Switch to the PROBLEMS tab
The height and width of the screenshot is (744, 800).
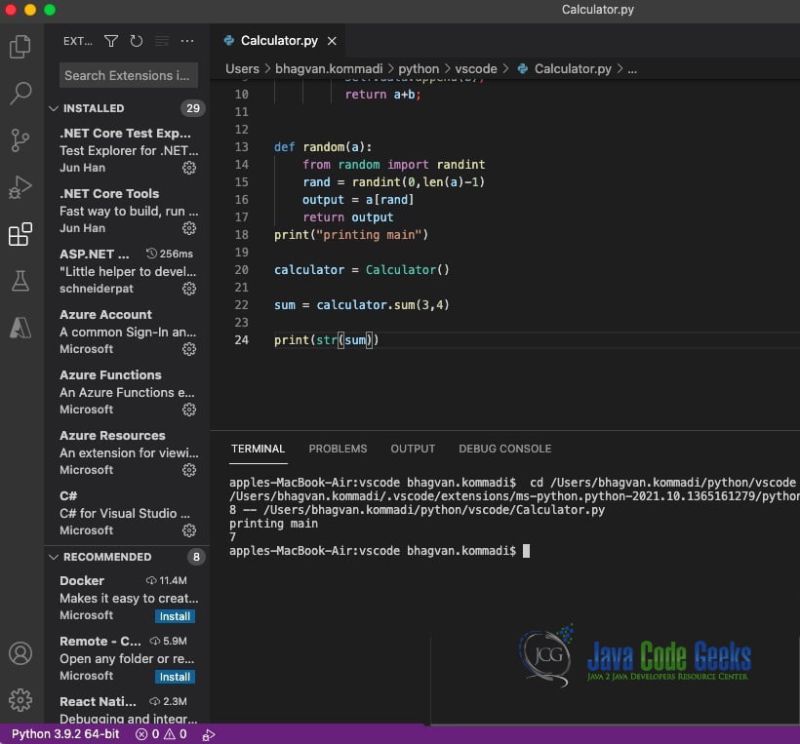[x=337, y=448]
